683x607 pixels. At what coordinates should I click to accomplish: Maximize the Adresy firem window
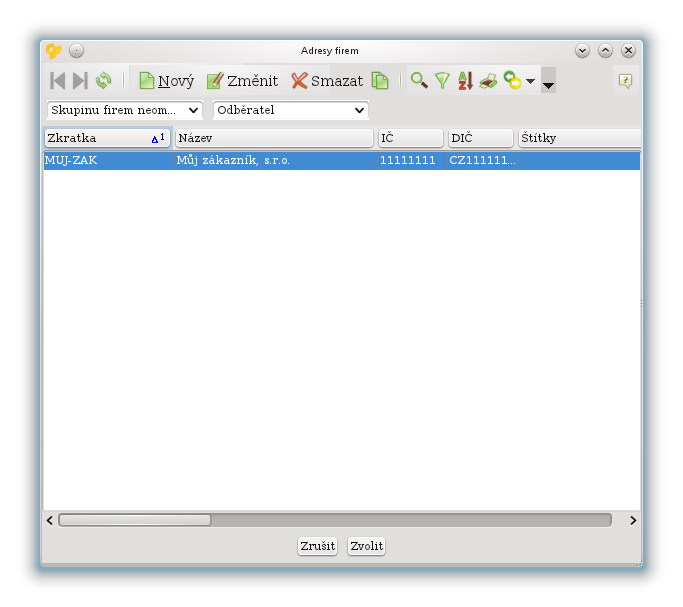[x=605, y=51]
